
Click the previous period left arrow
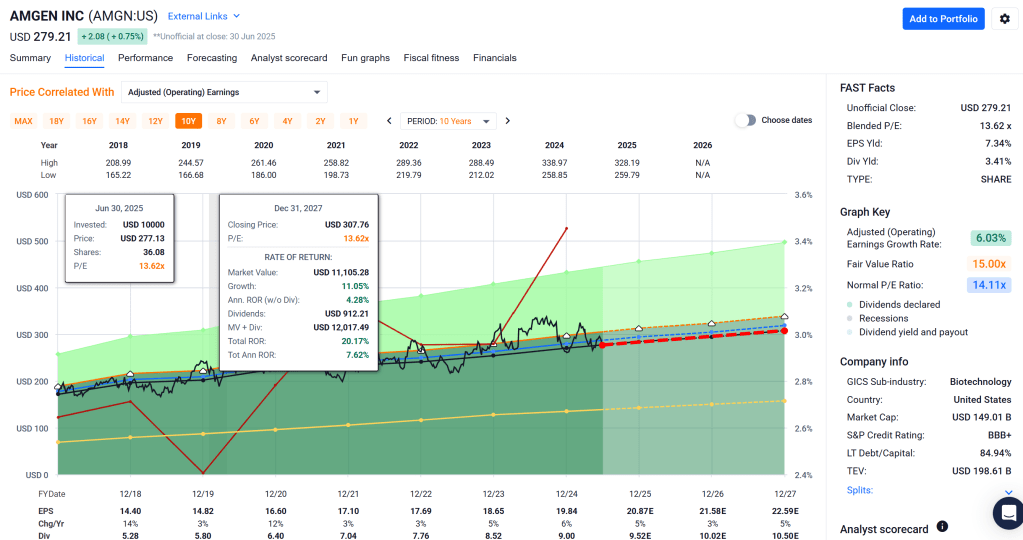pos(389,121)
